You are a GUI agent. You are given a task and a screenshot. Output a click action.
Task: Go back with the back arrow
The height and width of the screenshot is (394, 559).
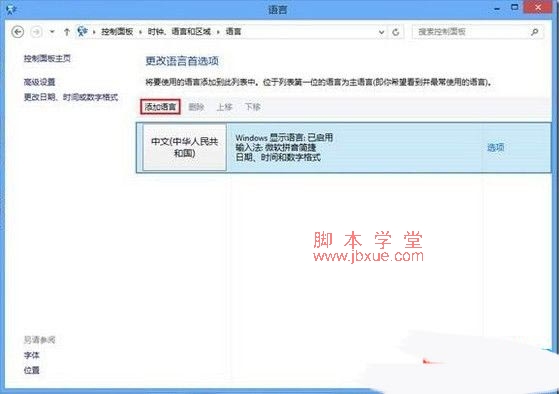point(17,32)
